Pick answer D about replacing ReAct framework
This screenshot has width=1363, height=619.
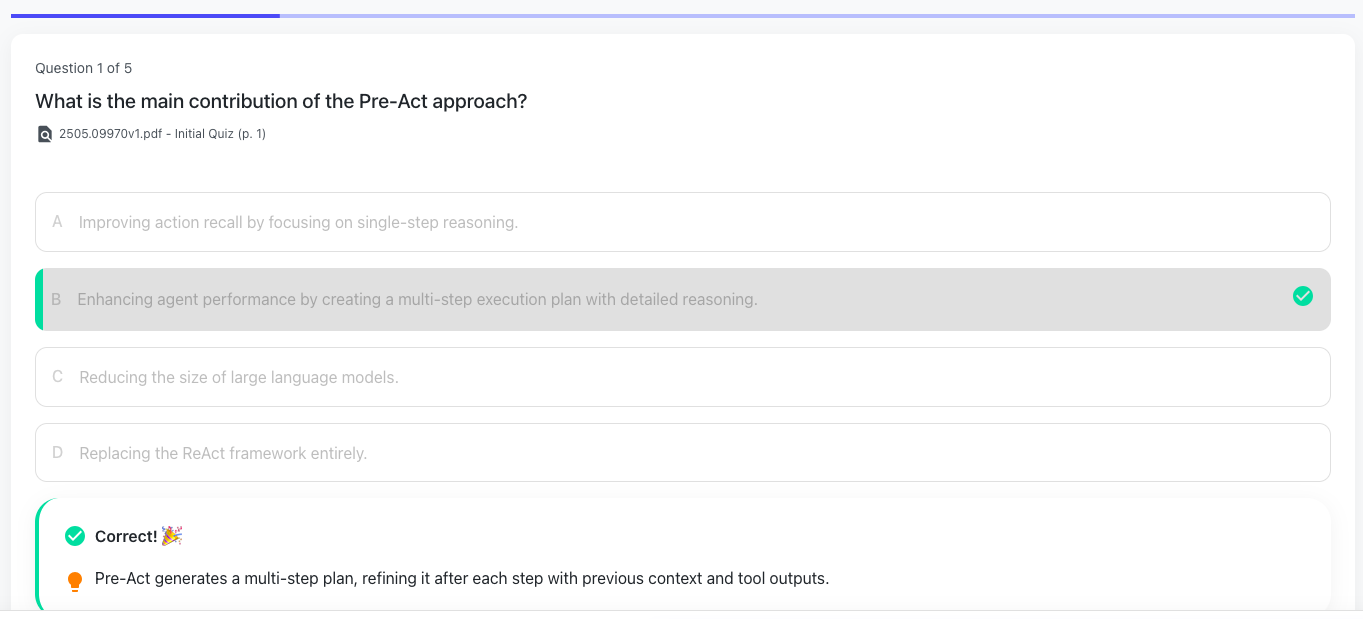pos(223,453)
